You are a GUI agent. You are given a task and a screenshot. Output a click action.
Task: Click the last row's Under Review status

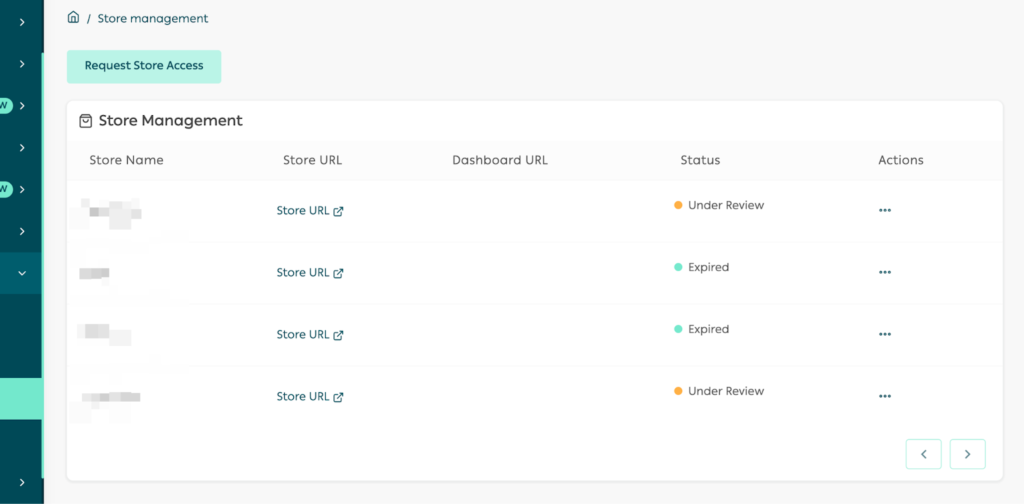719,391
